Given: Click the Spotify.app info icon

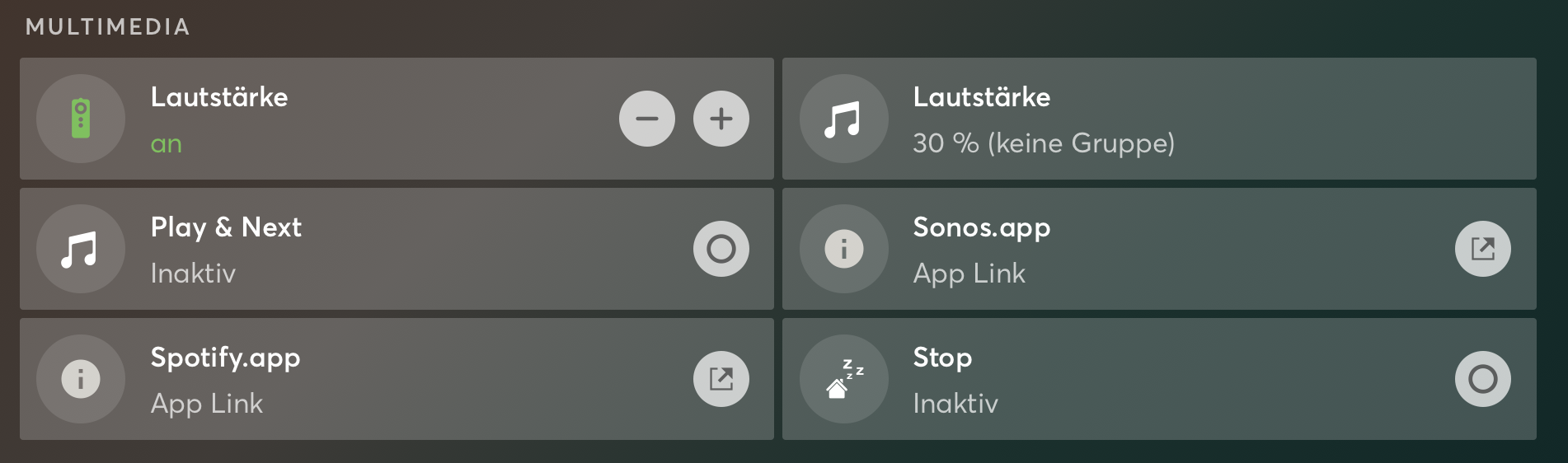Looking at the screenshot, I should [x=81, y=379].
